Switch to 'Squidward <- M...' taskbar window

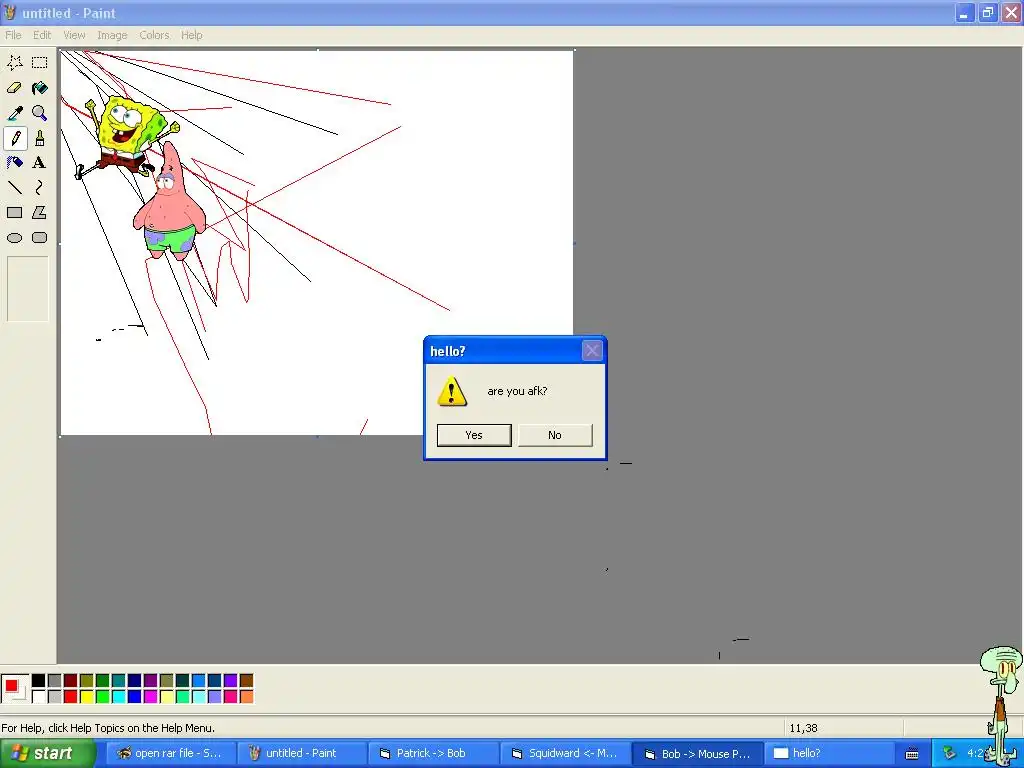click(x=564, y=754)
